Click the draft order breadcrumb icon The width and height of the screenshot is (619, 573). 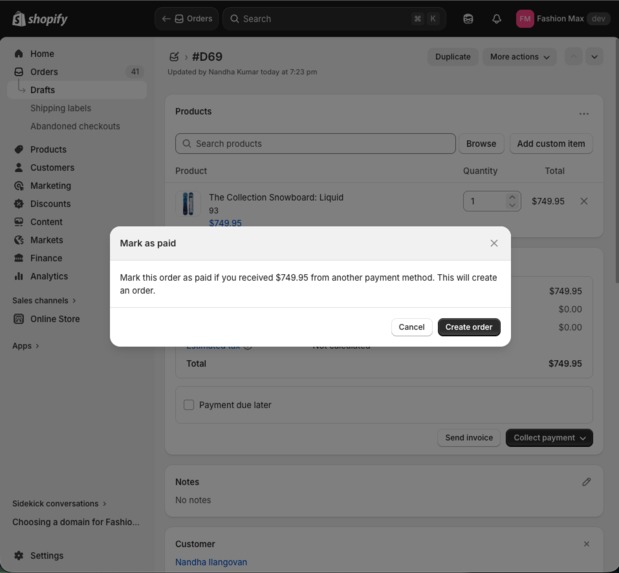[x=174, y=57]
